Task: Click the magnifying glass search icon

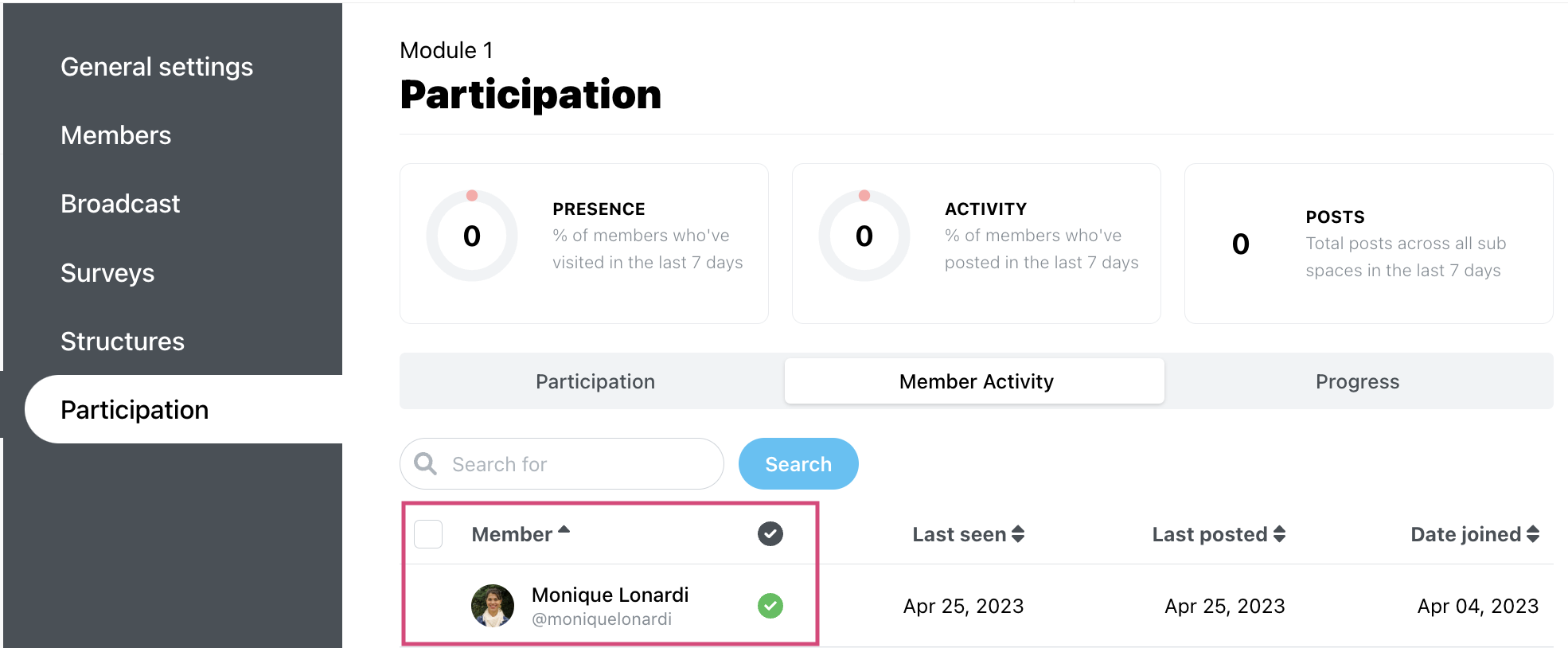Action: coord(426,463)
